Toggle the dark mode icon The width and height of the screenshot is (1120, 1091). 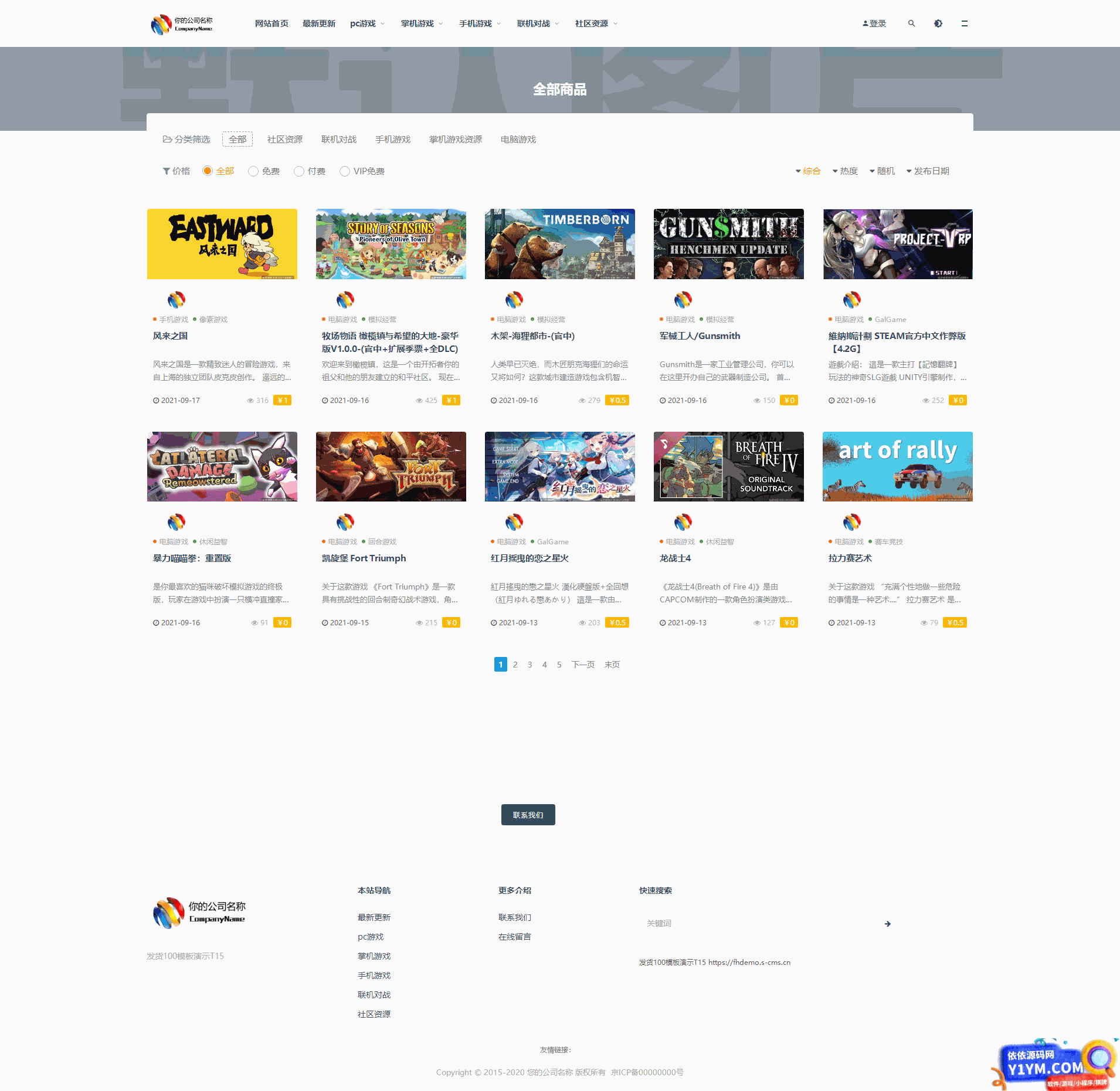click(938, 23)
